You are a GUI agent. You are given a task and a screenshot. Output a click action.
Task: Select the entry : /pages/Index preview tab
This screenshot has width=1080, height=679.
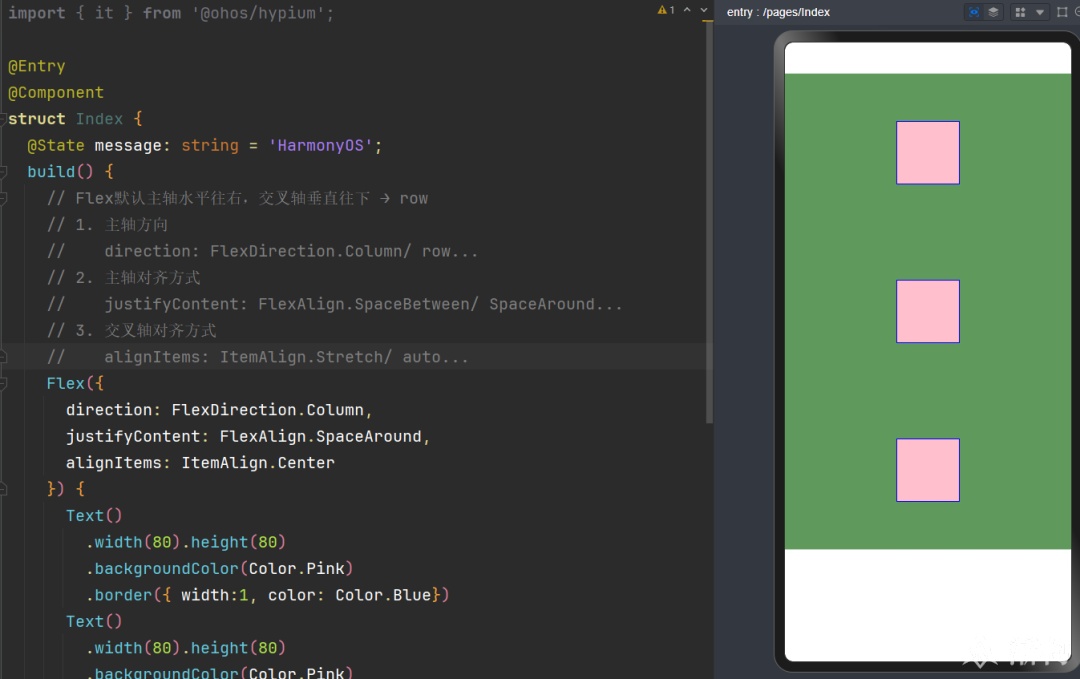pos(778,12)
